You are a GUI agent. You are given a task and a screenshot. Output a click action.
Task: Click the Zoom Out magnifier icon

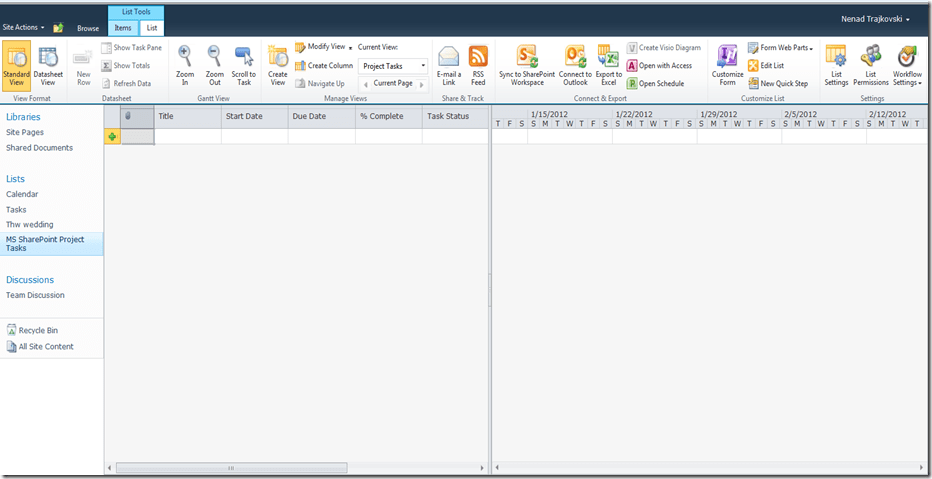click(214, 57)
